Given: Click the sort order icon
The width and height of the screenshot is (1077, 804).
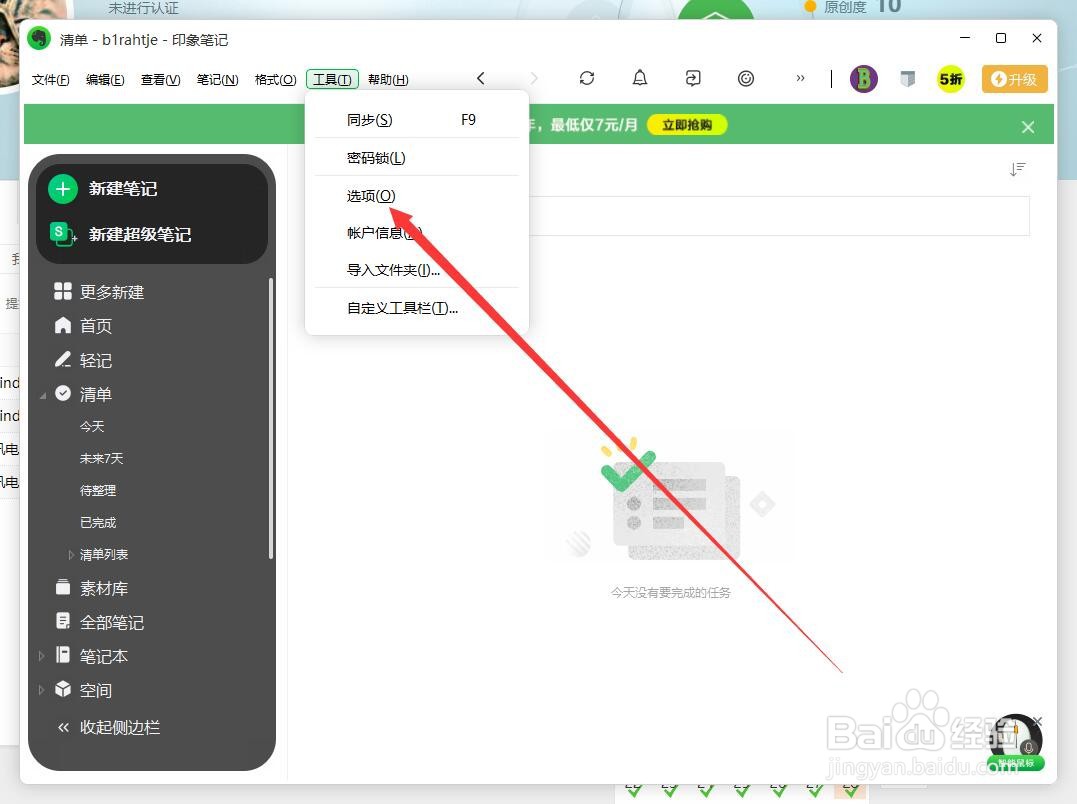Looking at the screenshot, I should coord(1018,169).
